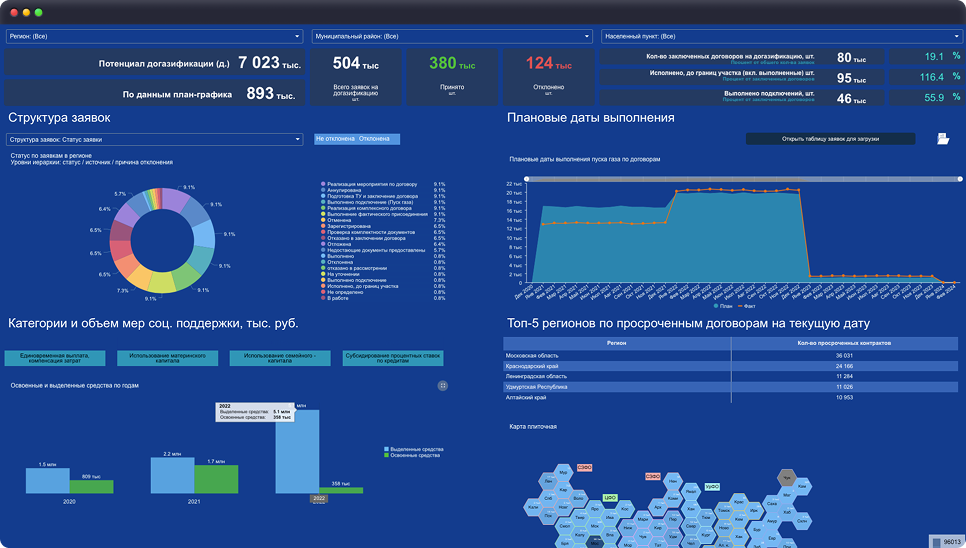Toggle Выделенные средства legend entry

413,449
